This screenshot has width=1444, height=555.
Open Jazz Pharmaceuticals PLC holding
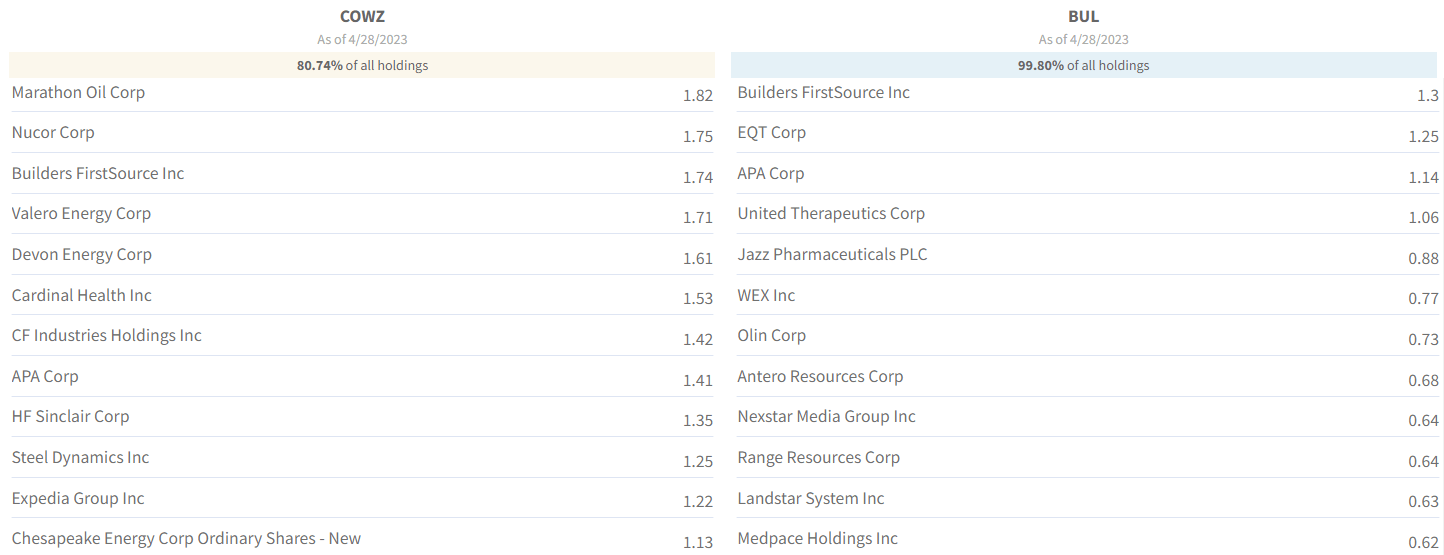832,254
